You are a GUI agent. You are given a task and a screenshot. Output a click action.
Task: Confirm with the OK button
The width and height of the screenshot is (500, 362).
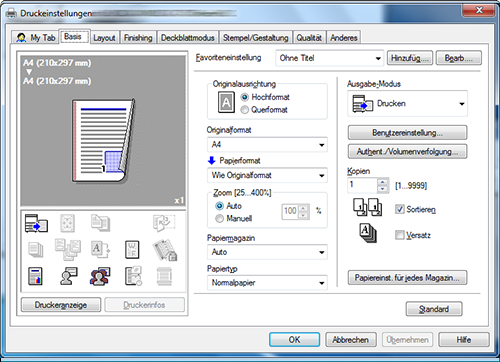[x=294, y=340]
